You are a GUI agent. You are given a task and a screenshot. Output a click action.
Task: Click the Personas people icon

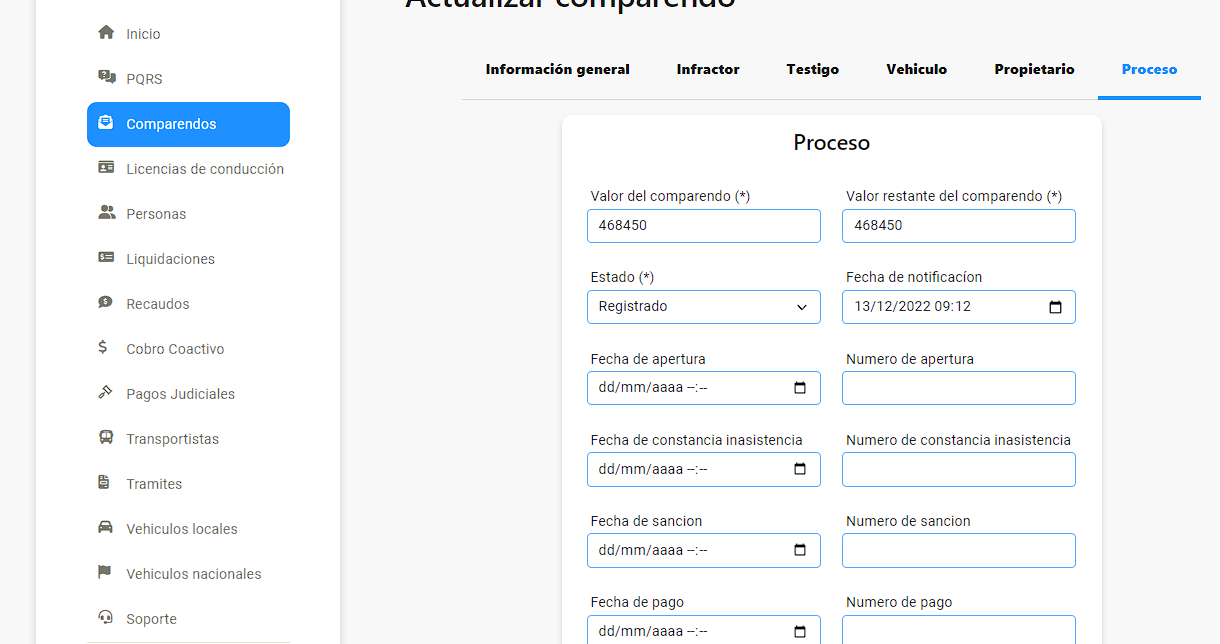coord(106,213)
